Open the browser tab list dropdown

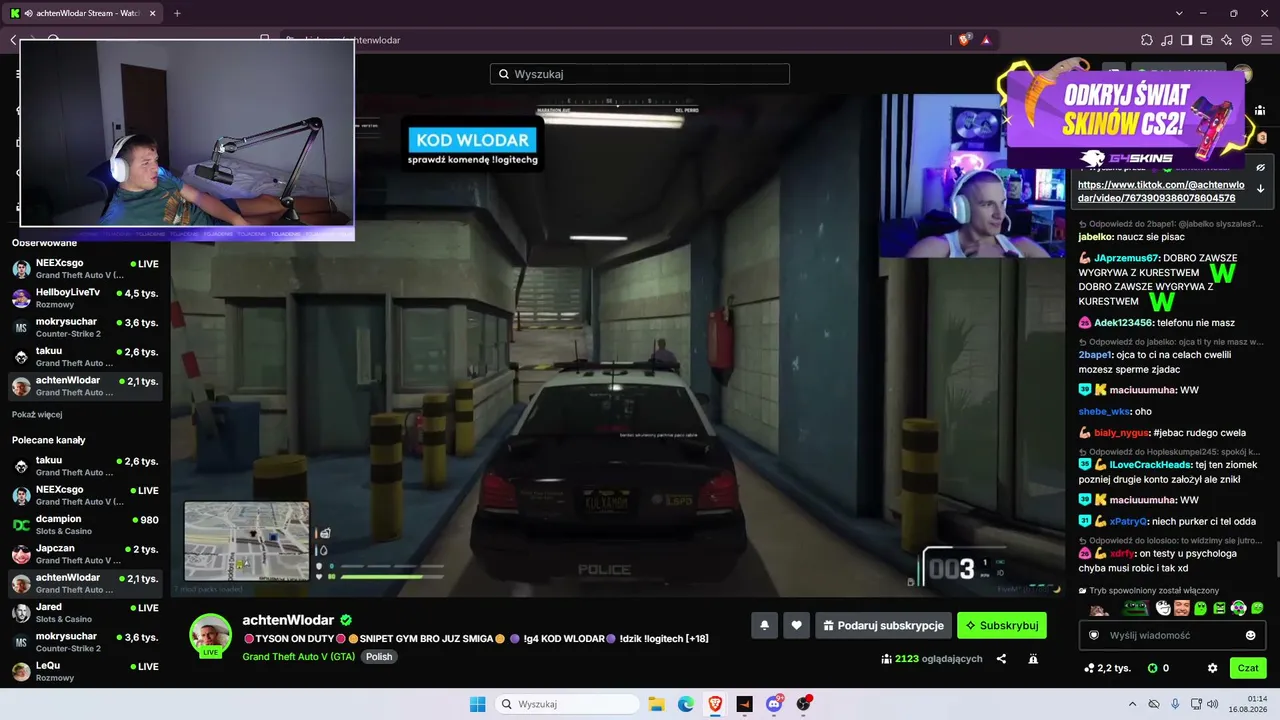pyautogui.click(x=1179, y=13)
